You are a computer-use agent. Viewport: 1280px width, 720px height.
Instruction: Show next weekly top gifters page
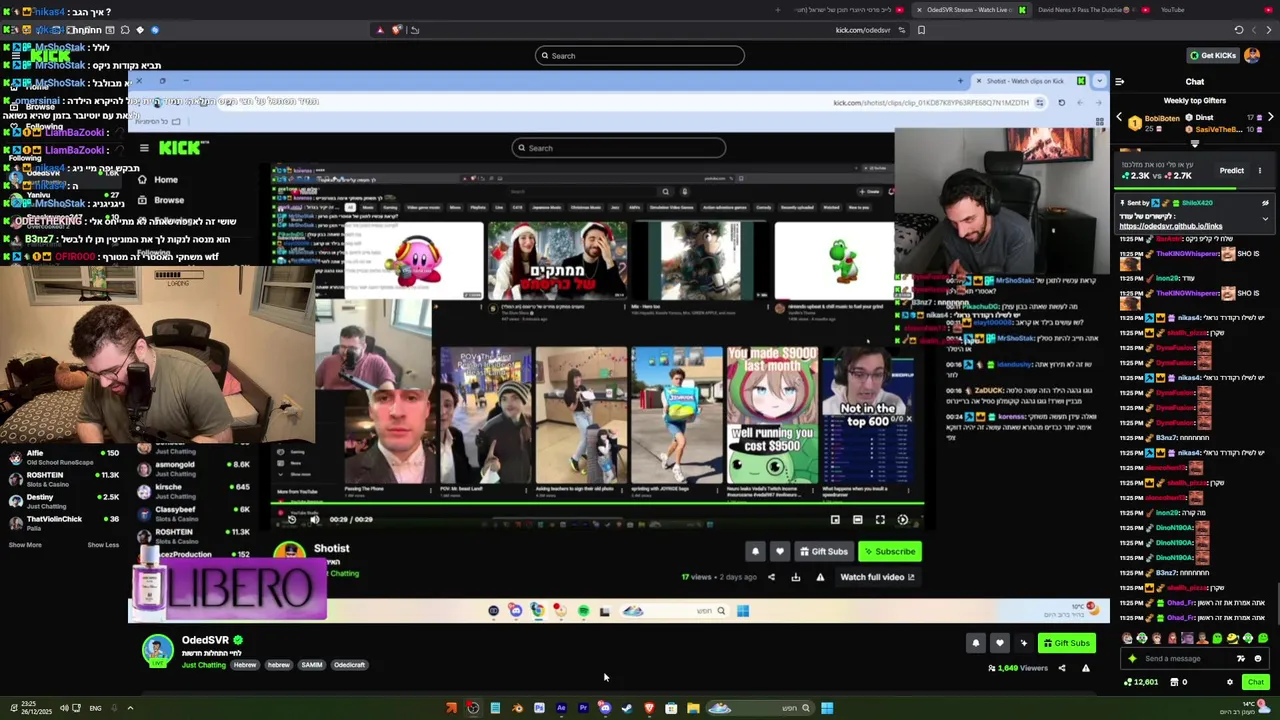coord(1270,118)
